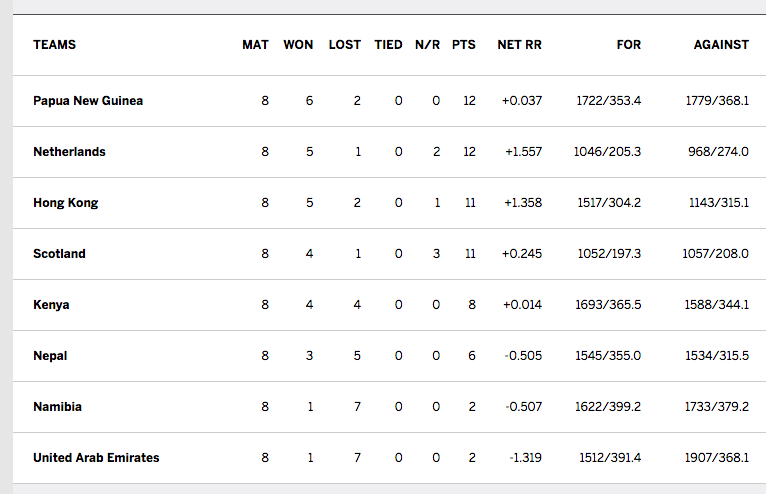This screenshot has width=766, height=494.
Task: Click the FOR column header
Action: click(629, 45)
